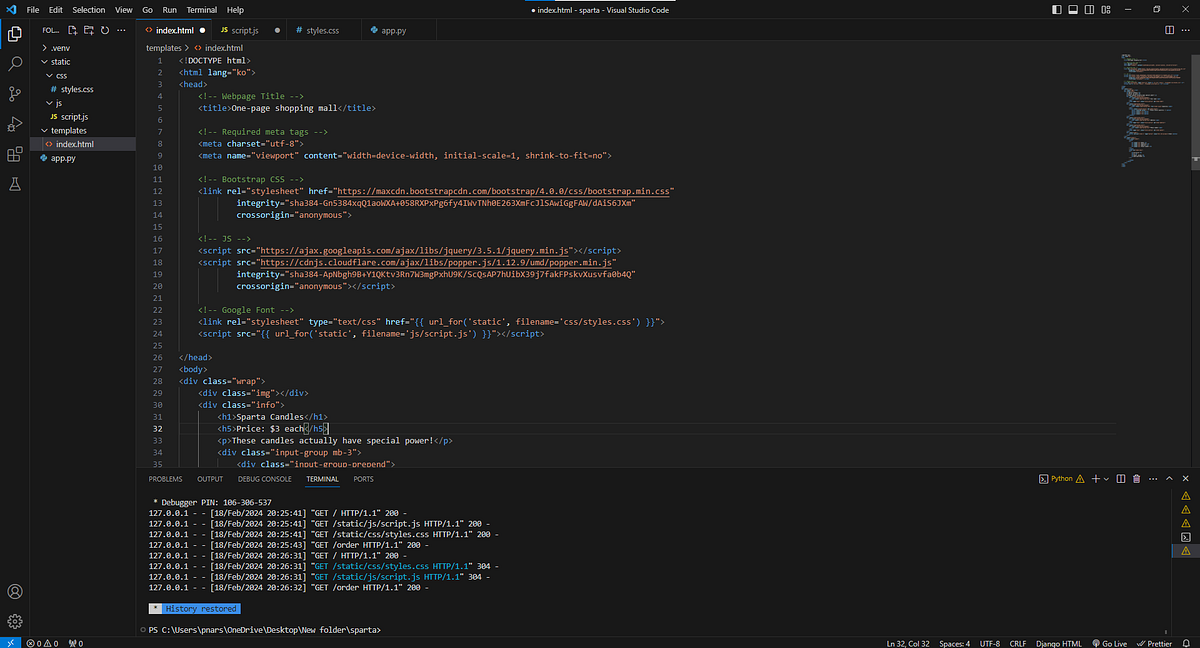Switch to the app.py editor tab
1200x648 pixels.
[389, 30]
